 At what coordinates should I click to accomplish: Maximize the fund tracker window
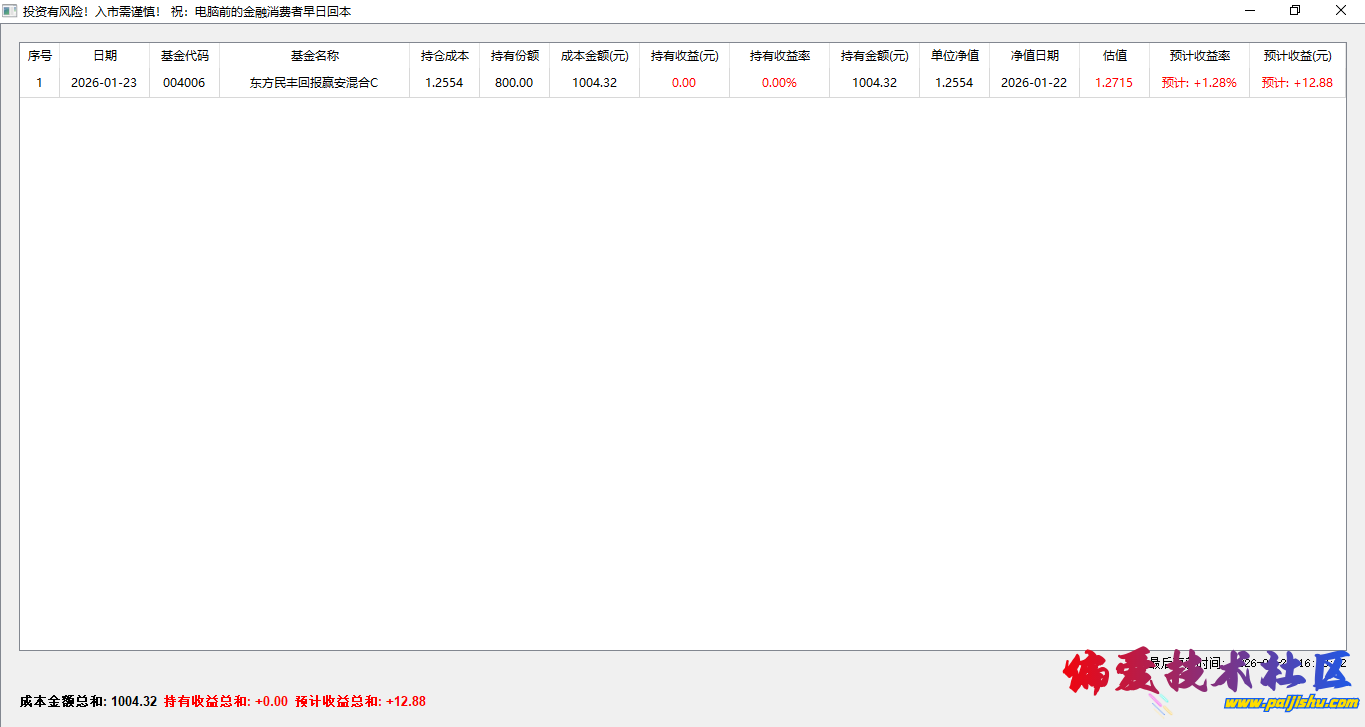(1295, 11)
